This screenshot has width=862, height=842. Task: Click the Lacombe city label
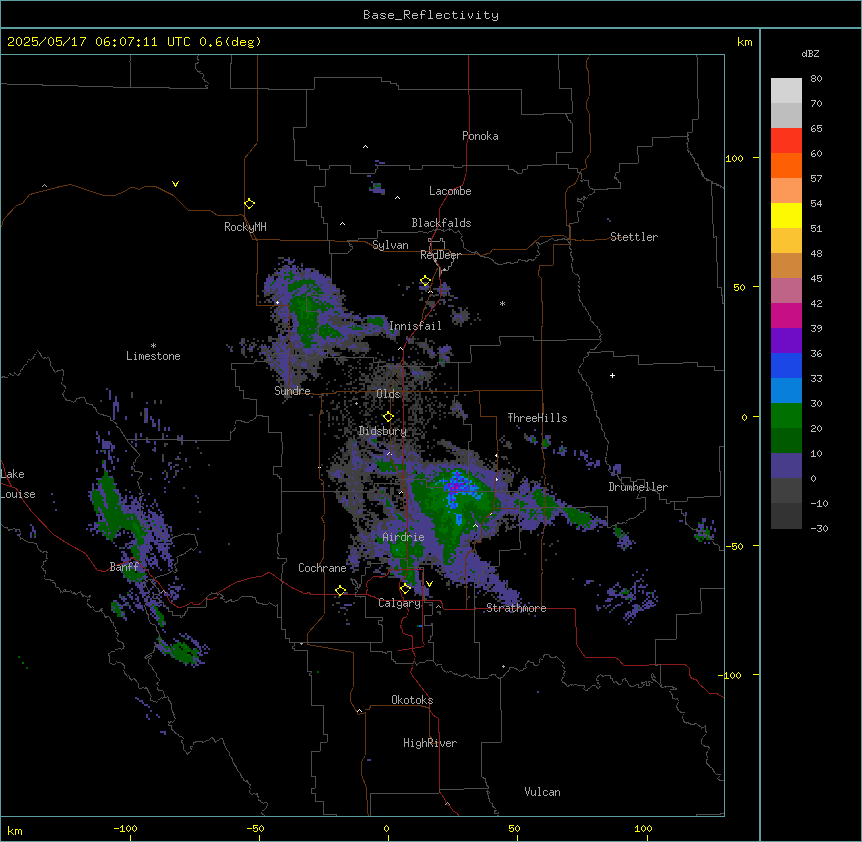point(450,191)
